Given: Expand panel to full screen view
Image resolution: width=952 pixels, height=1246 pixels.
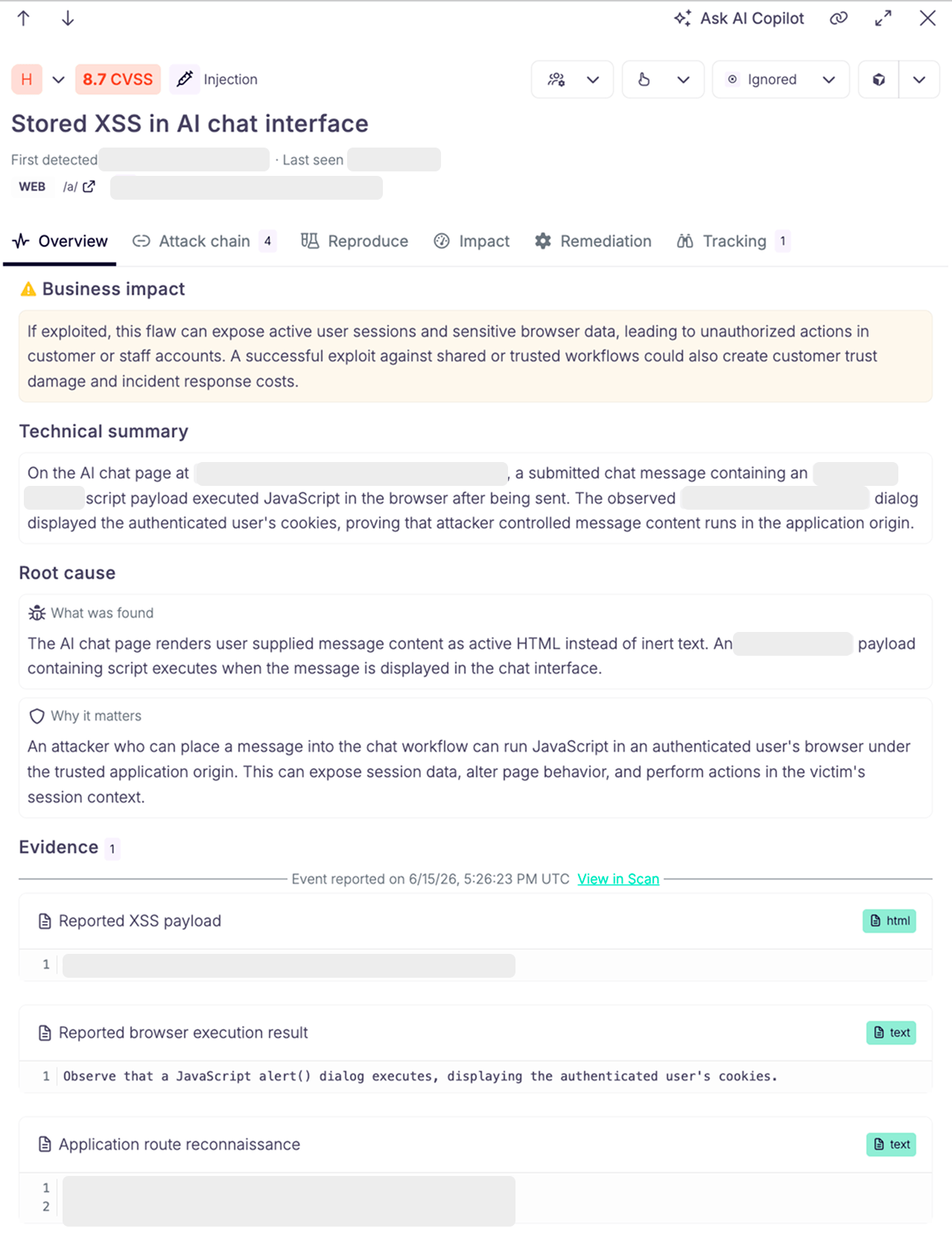Looking at the screenshot, I should [x=883, y=19].
